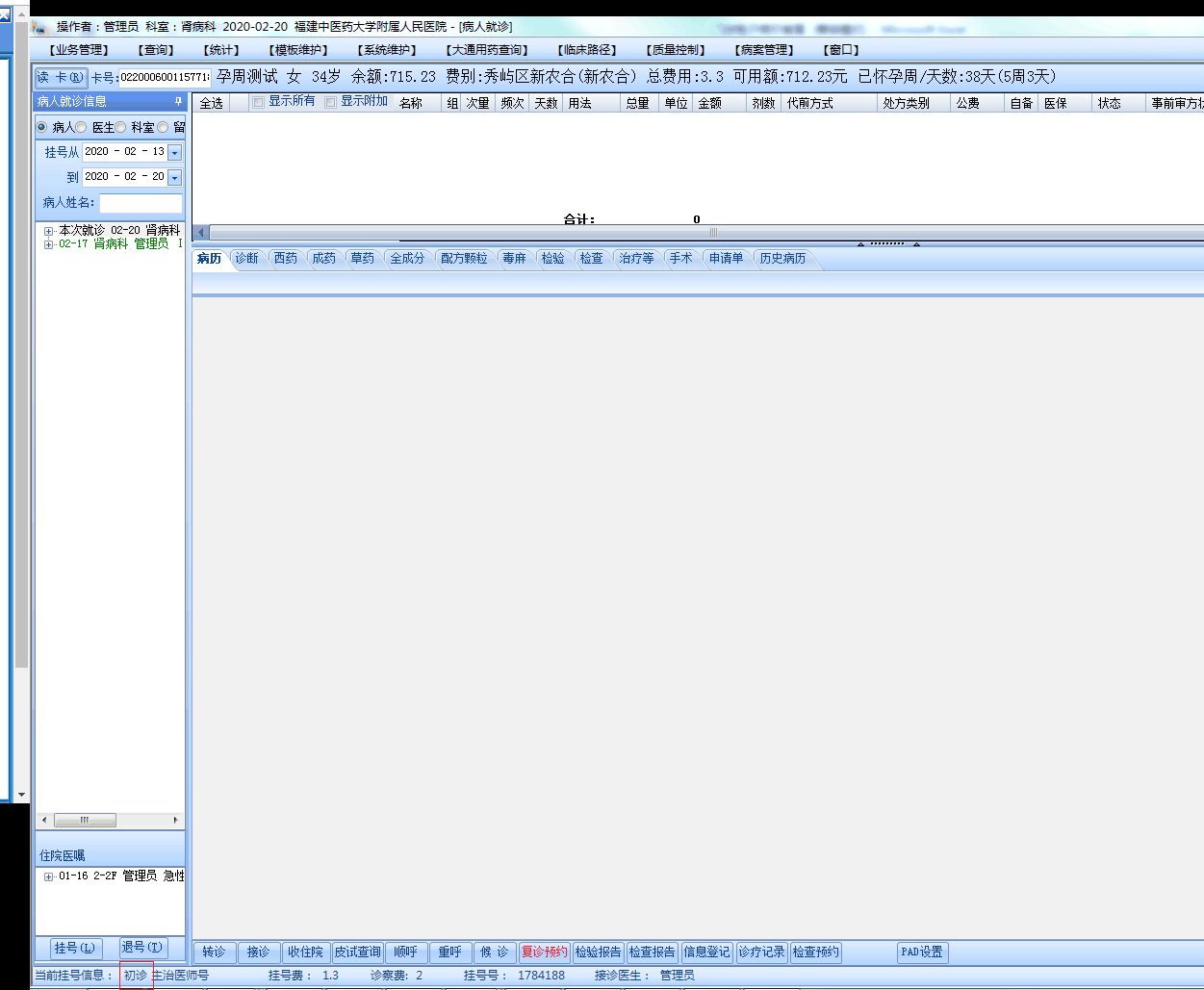This screenshot has height=990, width=1204.
Task: Open the 挂号从 date dropdown
Action: click(x=174, y=152)
